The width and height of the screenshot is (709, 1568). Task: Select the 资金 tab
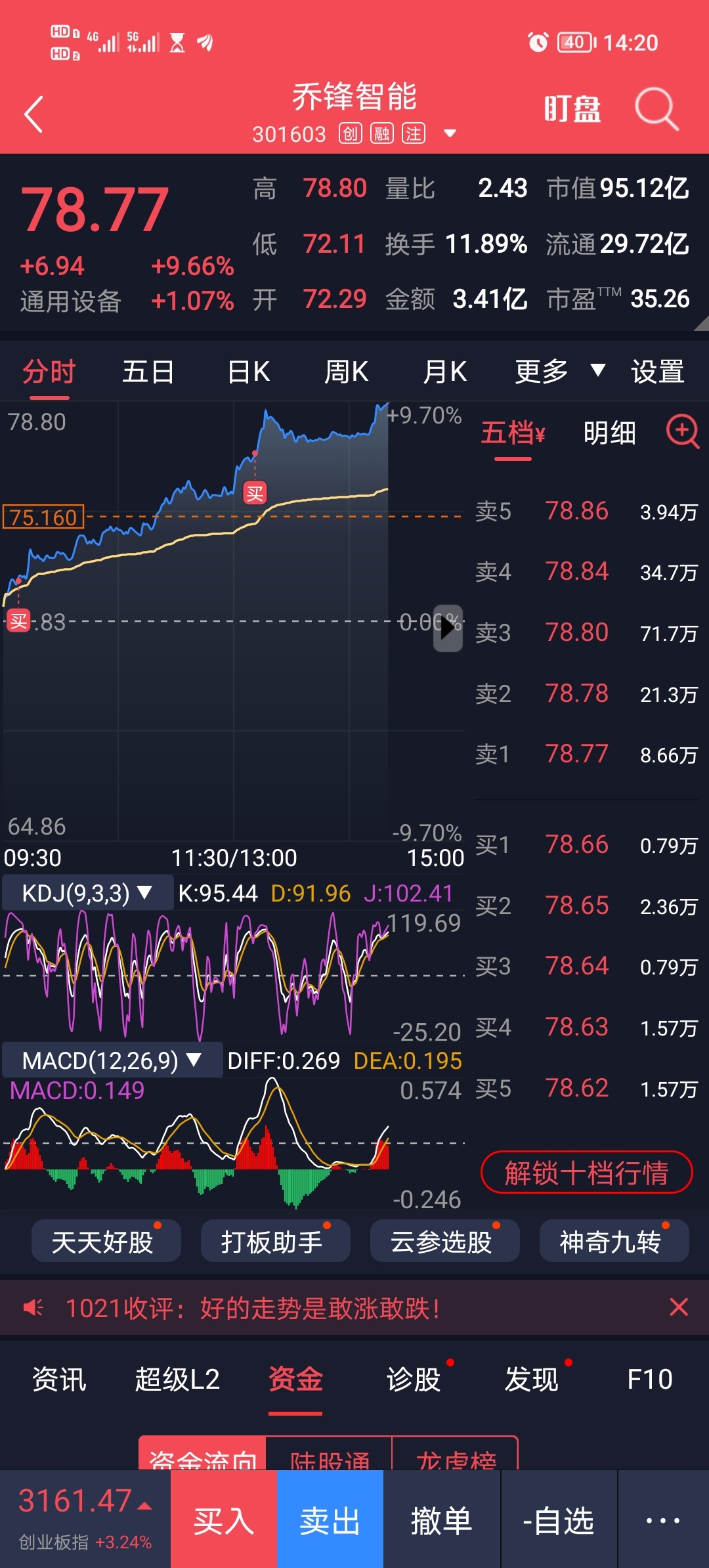(x=295, y=1379)
